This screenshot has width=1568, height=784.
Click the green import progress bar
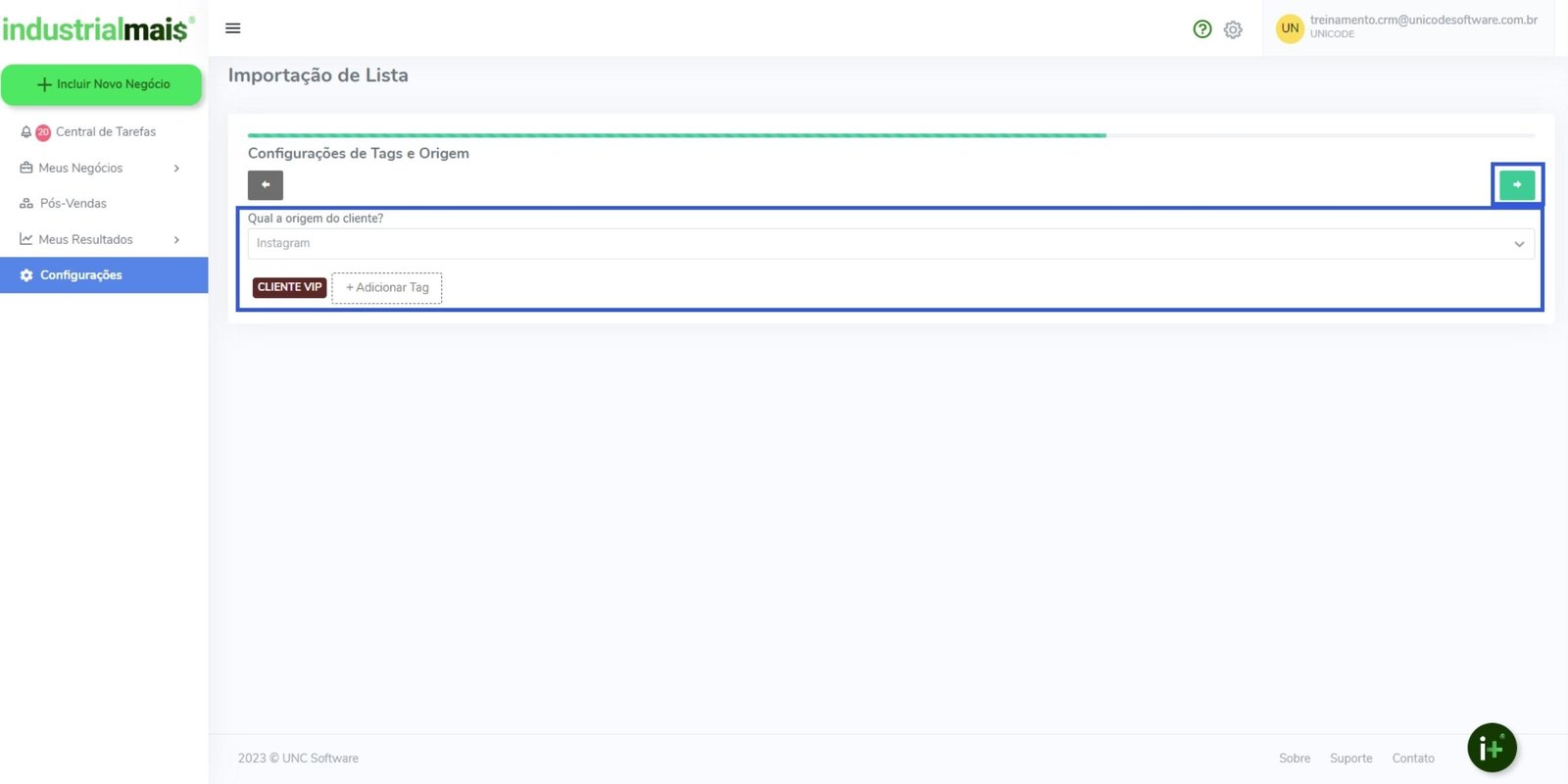click(676, 135)
